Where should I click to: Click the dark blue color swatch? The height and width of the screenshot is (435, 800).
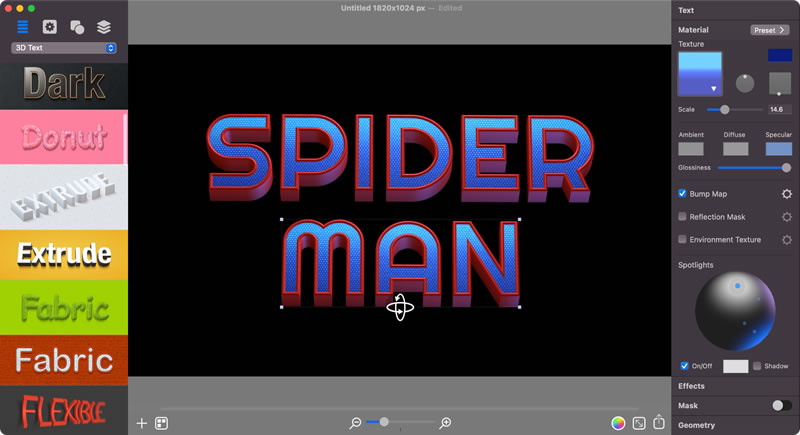click(x=780, y=55)
